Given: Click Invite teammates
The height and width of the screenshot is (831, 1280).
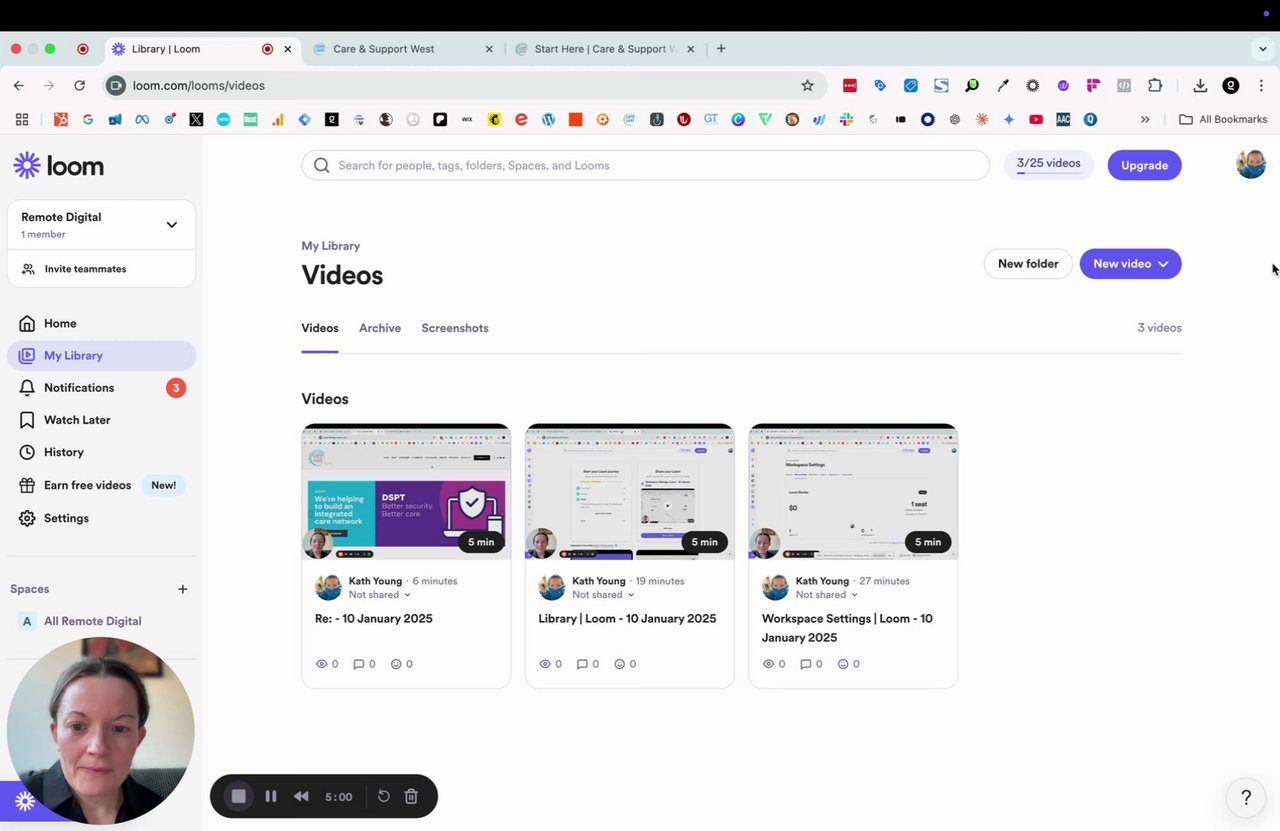Looking at the screenshot, I should point(101,269).
